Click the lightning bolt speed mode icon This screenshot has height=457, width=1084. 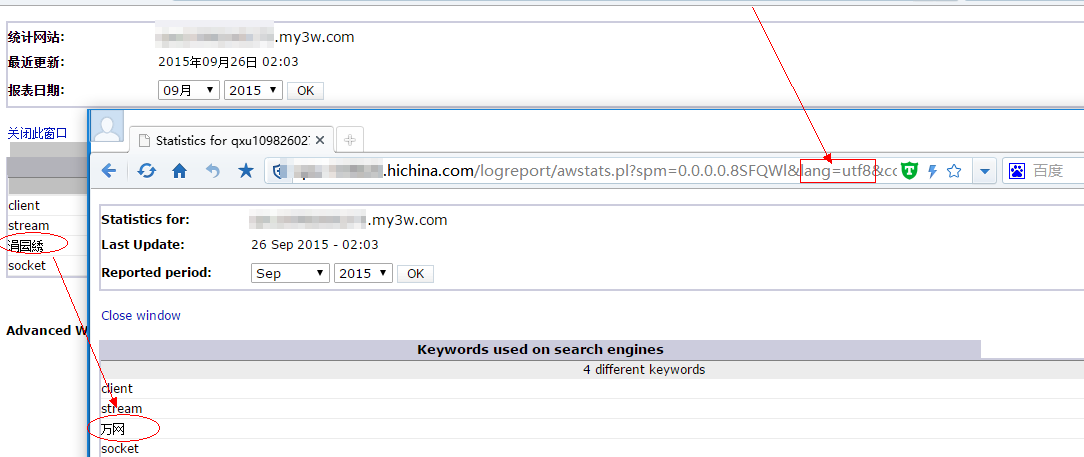click(932, 171)
